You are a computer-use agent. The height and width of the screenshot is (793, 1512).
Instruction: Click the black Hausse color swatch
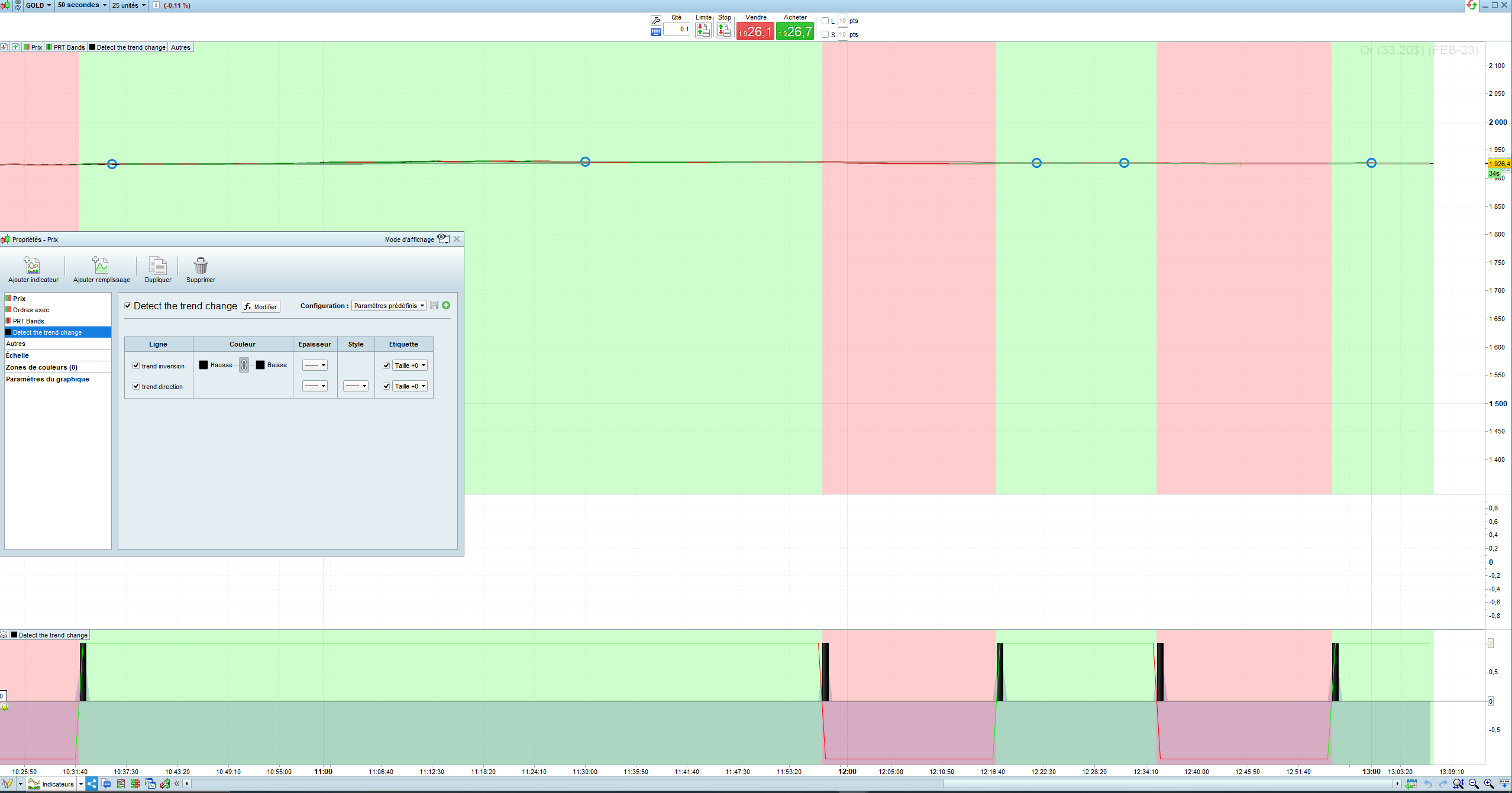coord(203,365)
